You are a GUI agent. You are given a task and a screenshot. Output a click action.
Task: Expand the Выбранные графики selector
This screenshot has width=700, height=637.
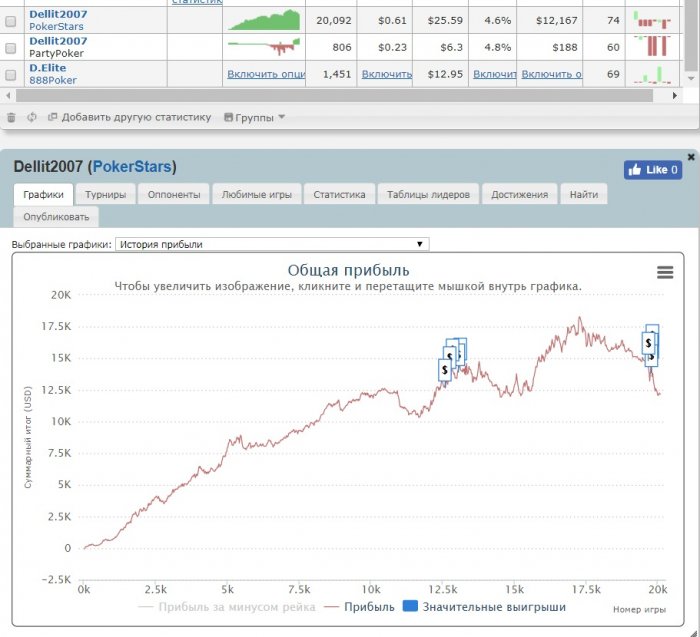click(x=272, y=244)
